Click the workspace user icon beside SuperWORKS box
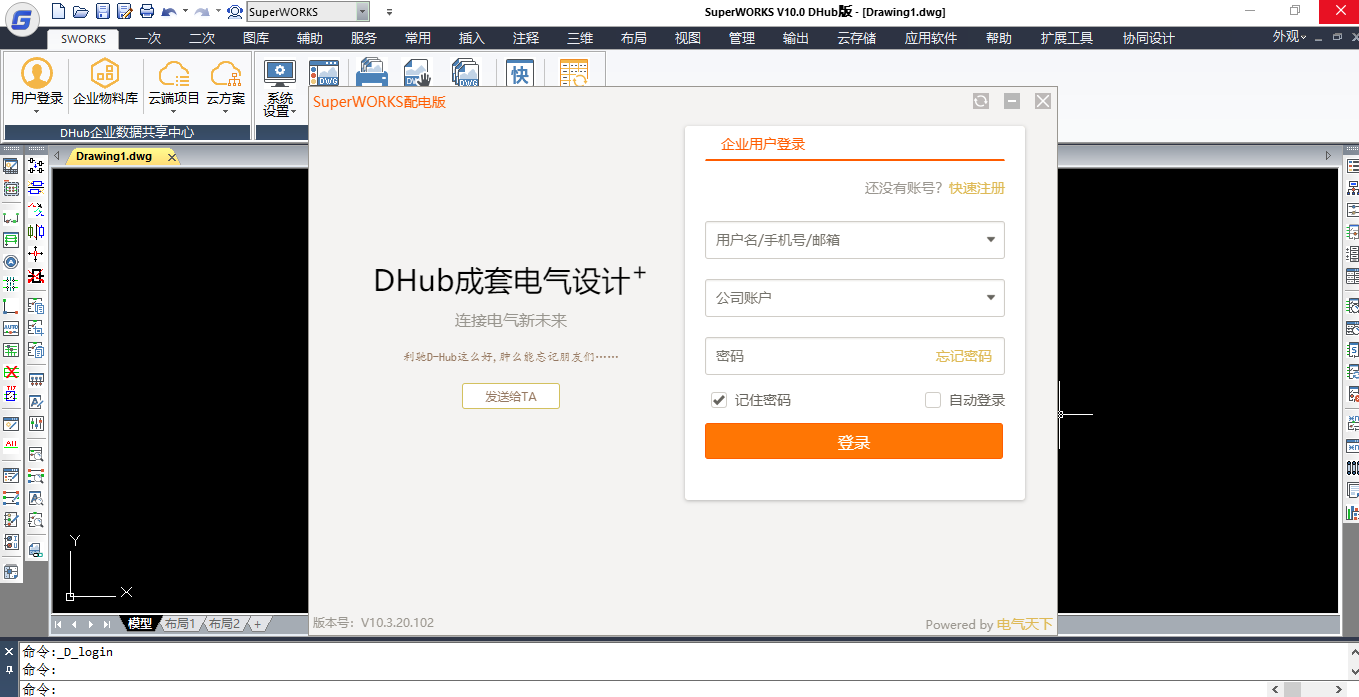The height and width of the screenshot is (697, 1359). tap(235, 11)
